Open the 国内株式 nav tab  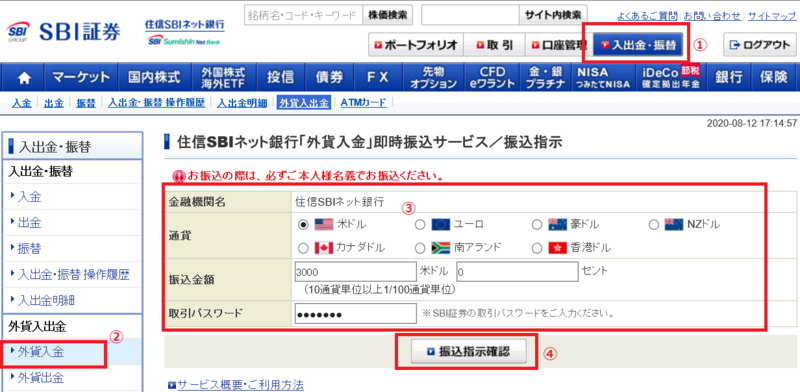pos(155,78)
